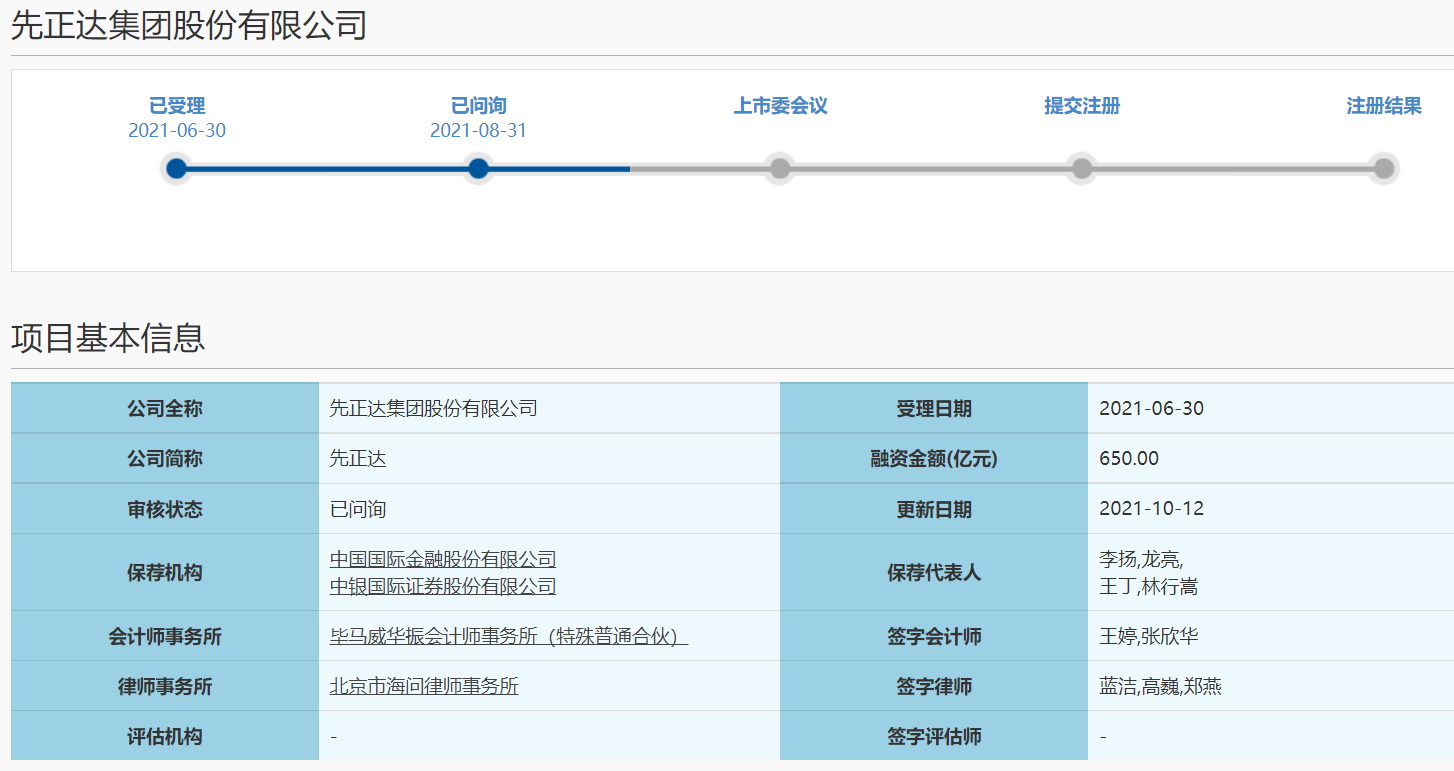Click the 上市委会议 timeline dot
This screenshot has width=1454, height=771.
pyautogui.click(x=780, y=168)
